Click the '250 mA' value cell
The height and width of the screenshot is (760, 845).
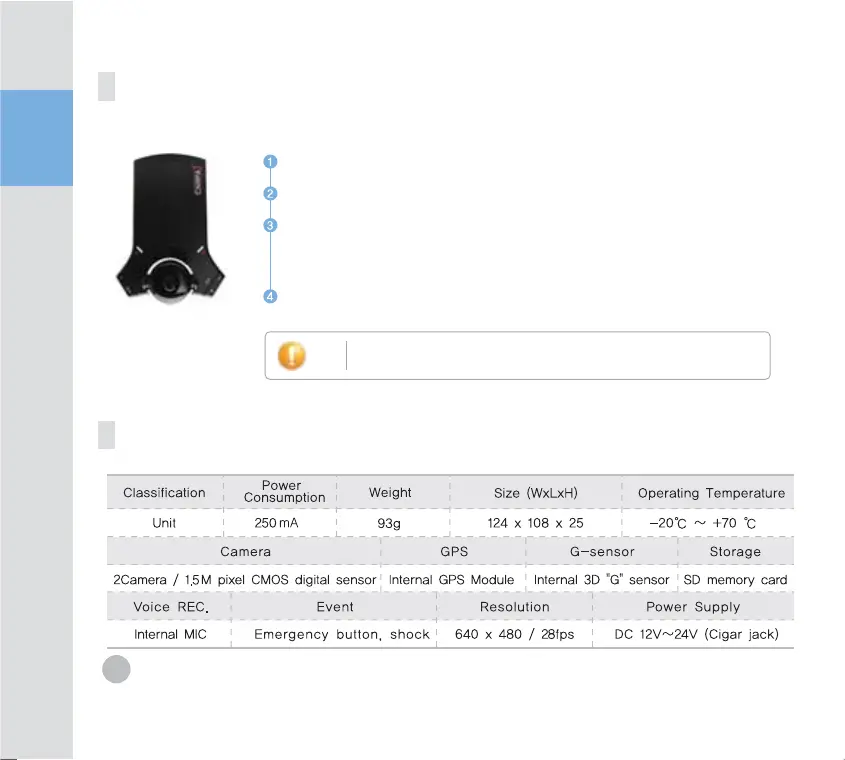point(280,523)
